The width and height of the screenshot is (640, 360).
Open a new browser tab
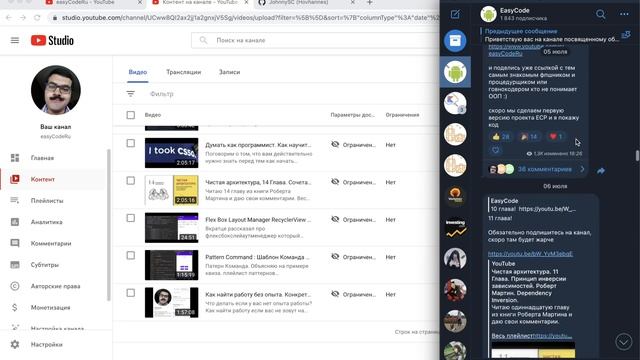click(x=369, y=2)
